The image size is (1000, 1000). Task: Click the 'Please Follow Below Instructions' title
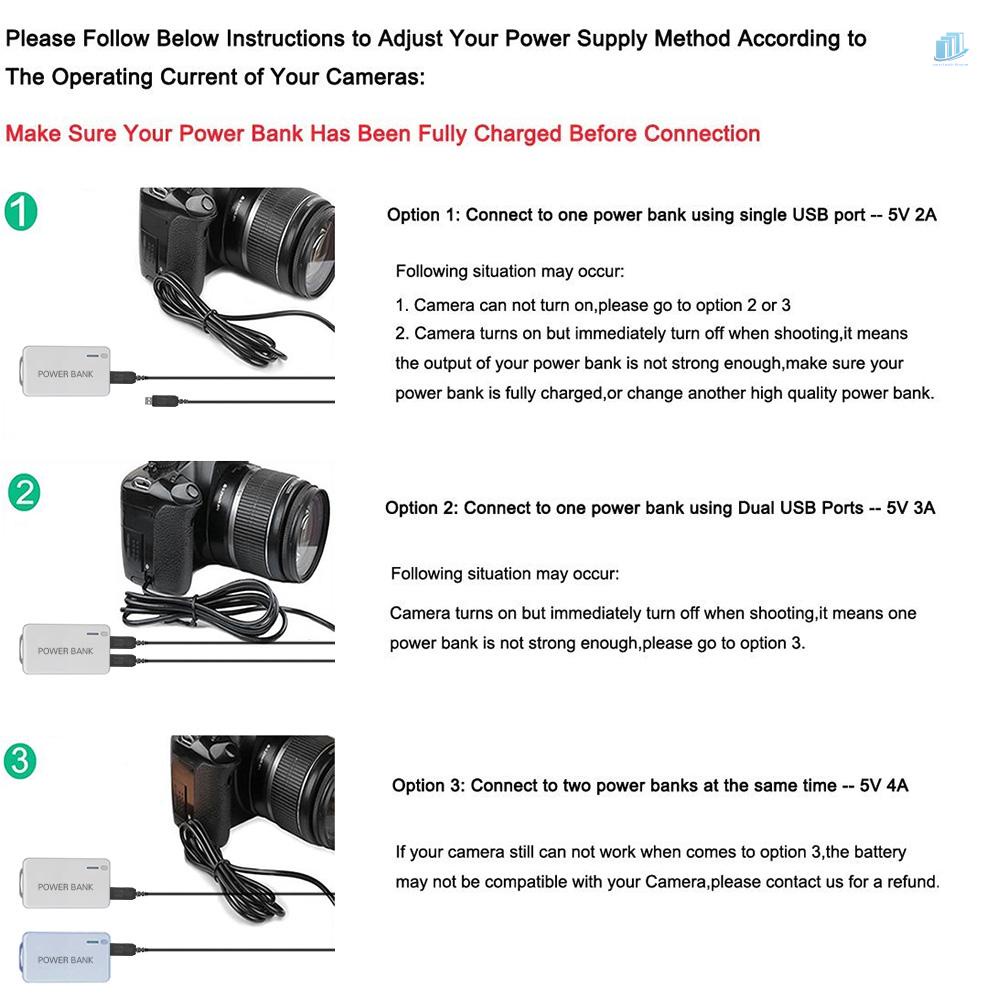click(436, 57)
